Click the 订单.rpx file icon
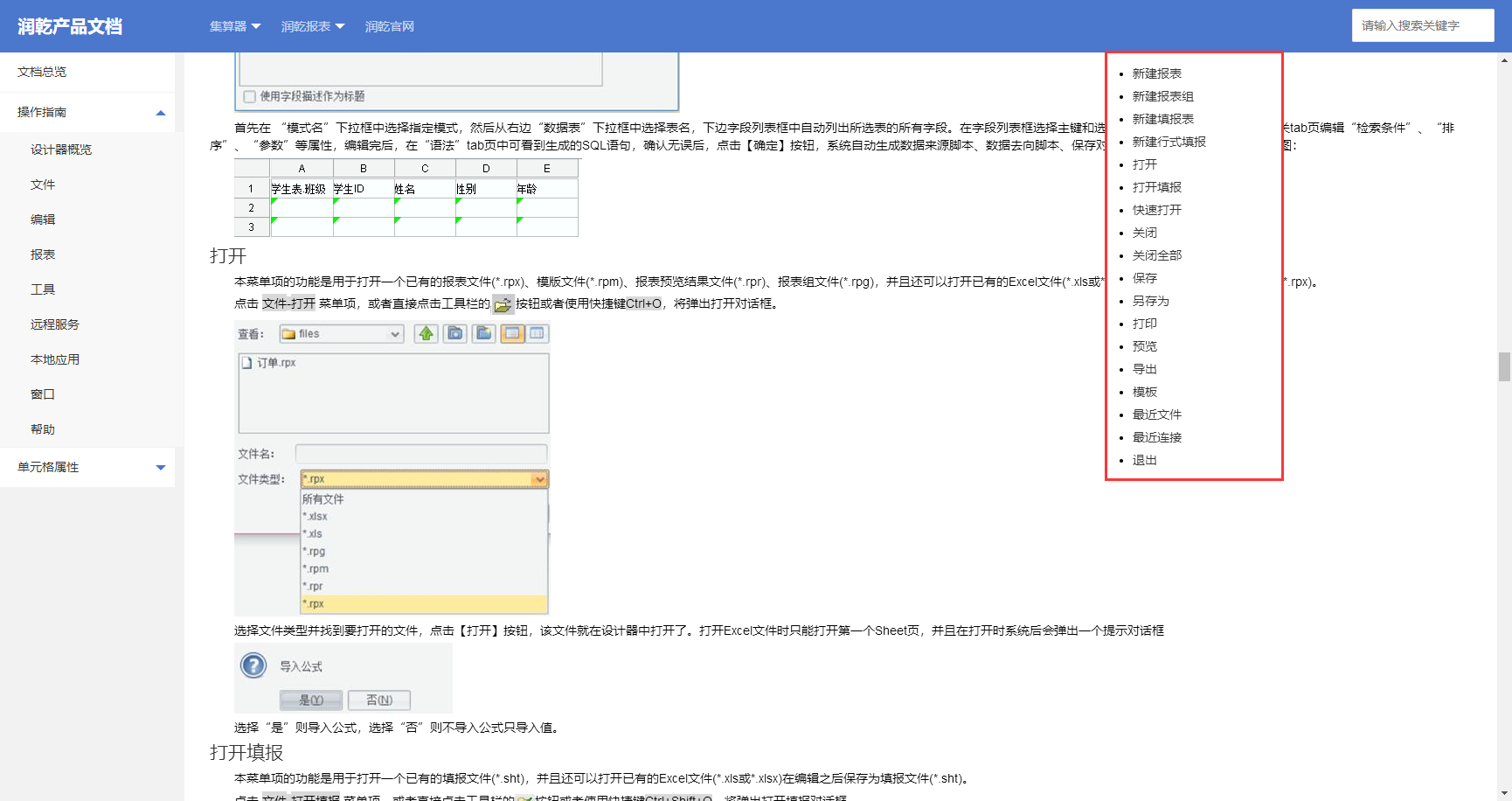The image size is (1512, 801). click(x=247, y=363)
